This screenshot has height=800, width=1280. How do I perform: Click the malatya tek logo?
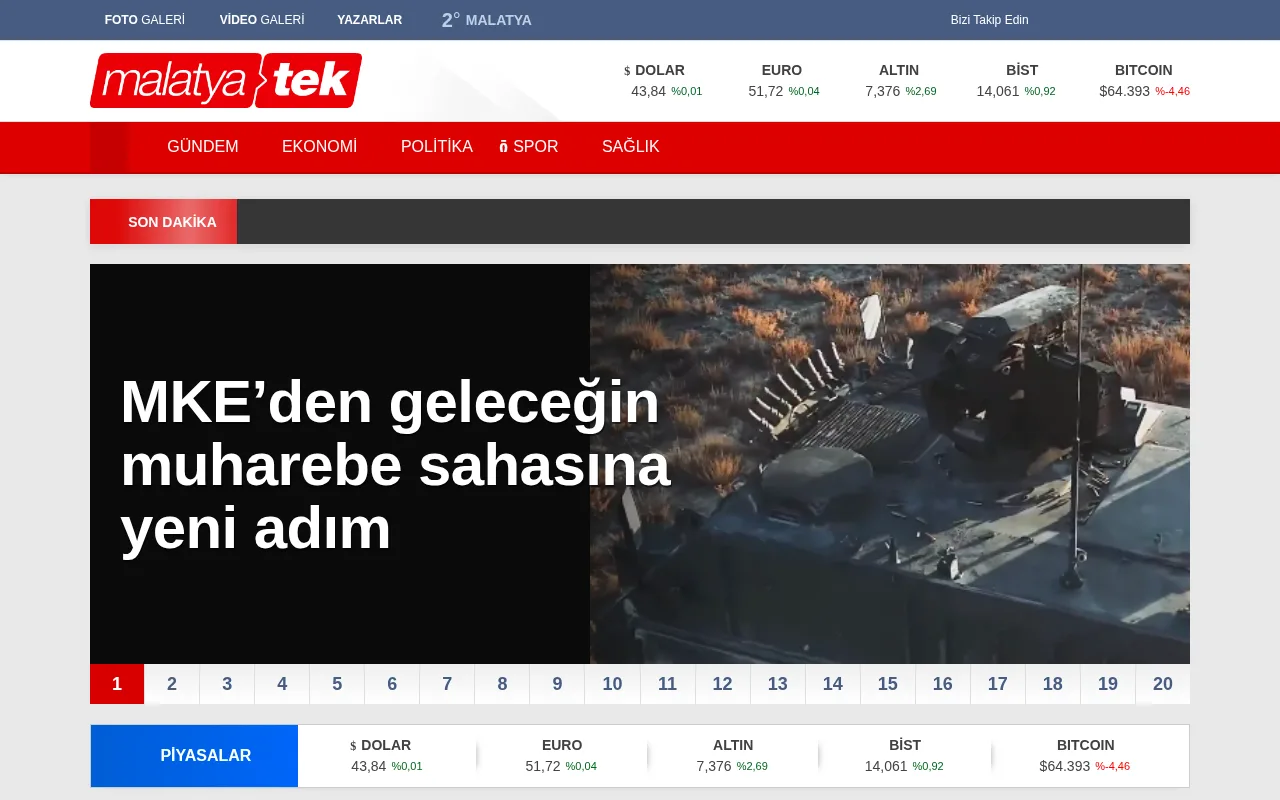coord(225,81)
